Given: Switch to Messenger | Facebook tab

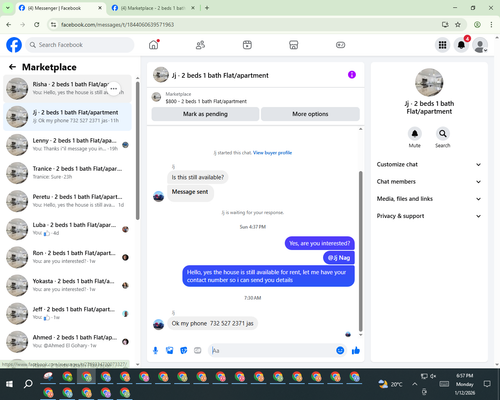Looking at the screenshot, I should tap(60, 8).
